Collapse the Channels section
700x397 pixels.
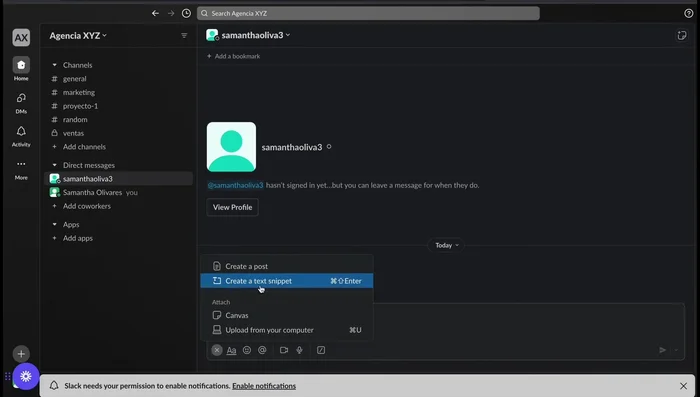[x=54, y=65]
